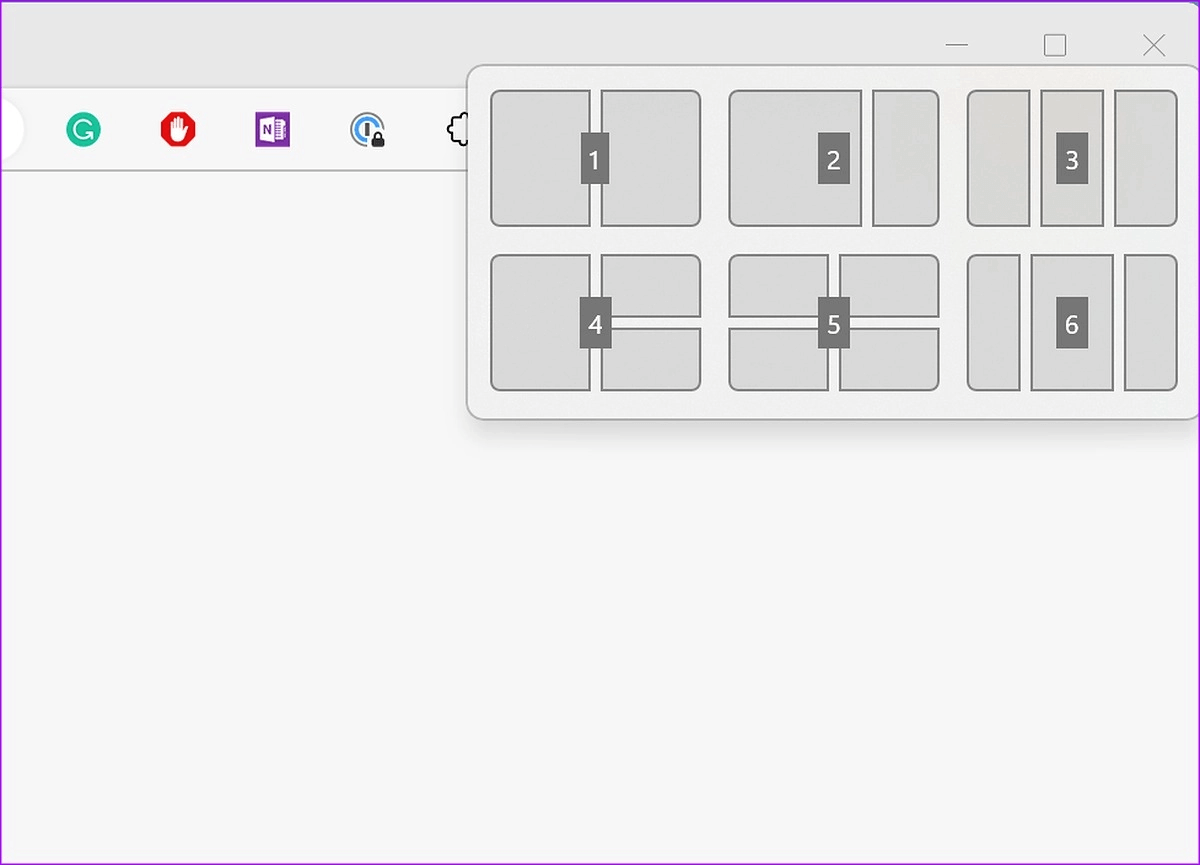Minimize the browser window
Viewport: 1200px width, 865px height.
[x=957, y=45]
